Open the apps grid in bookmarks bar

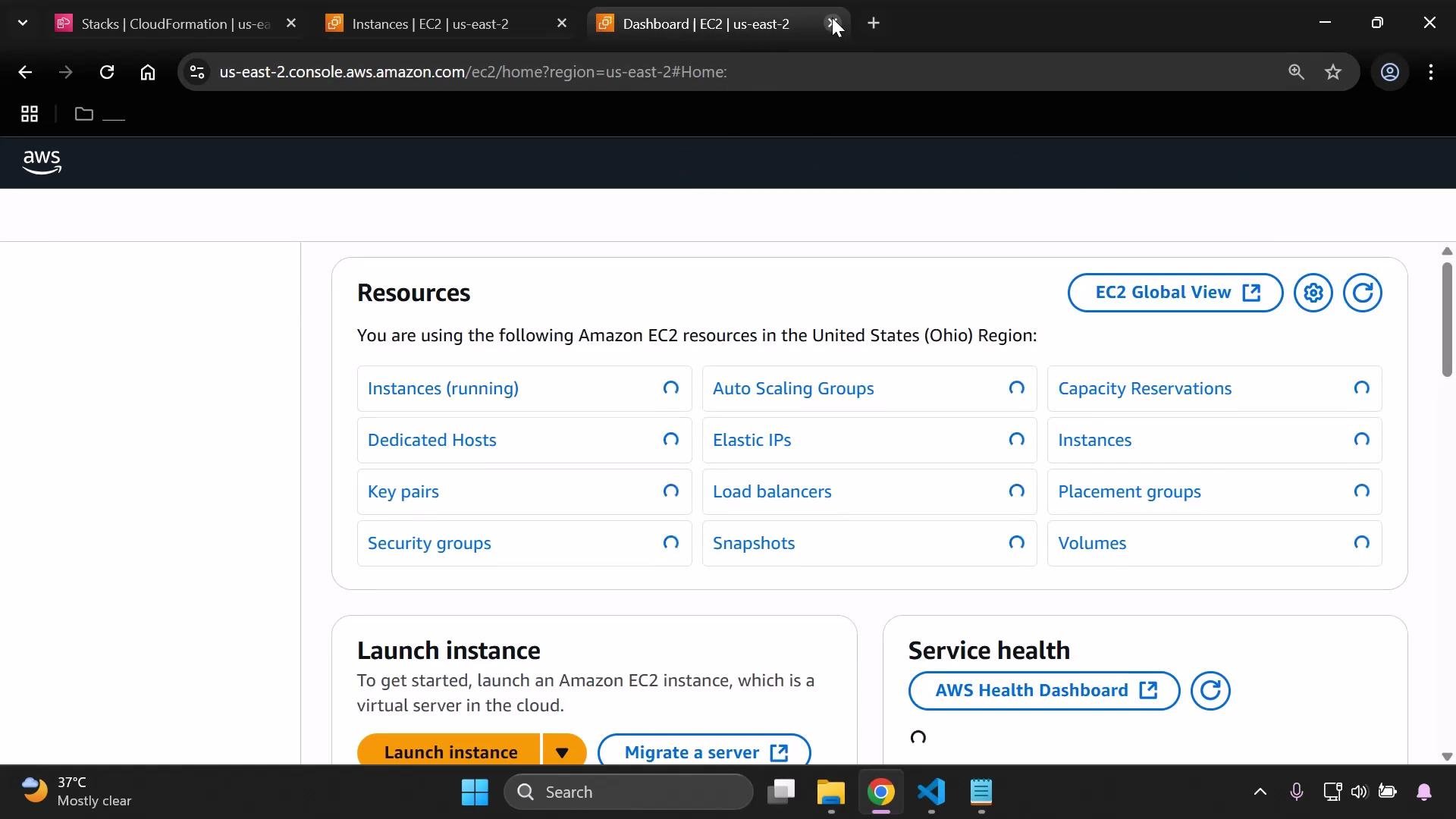pyautogui.click(x=30, y=114)
